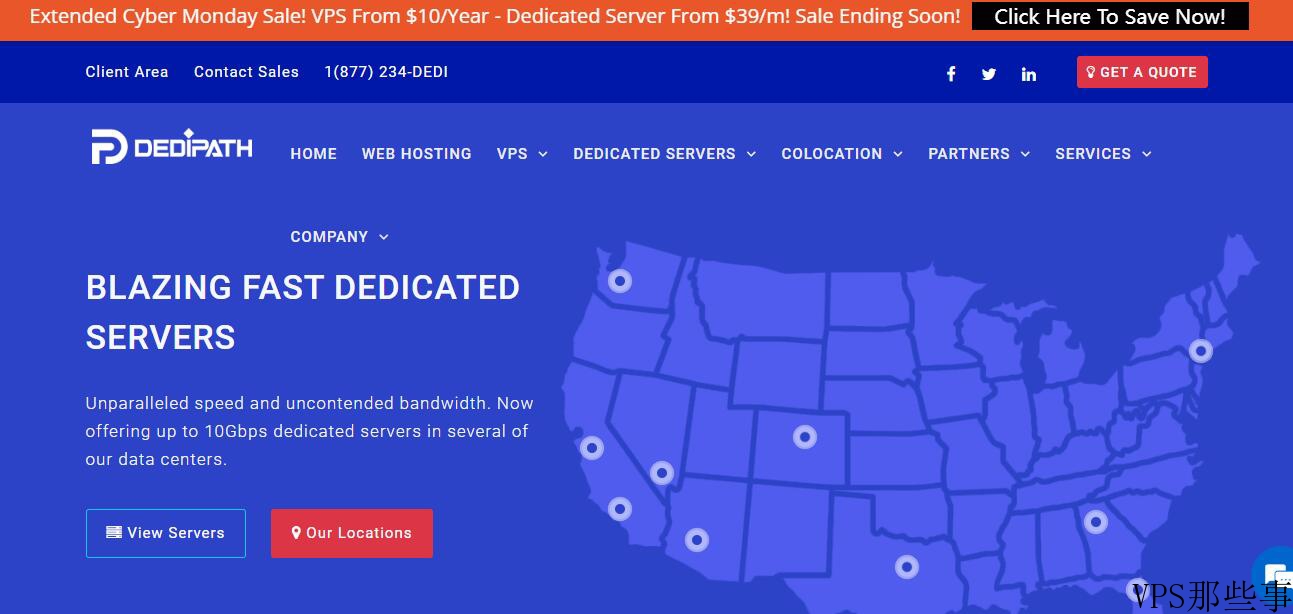
Task: Expand the Company dropdown menu
Action: pyautogui.click(x=339, y=237)
